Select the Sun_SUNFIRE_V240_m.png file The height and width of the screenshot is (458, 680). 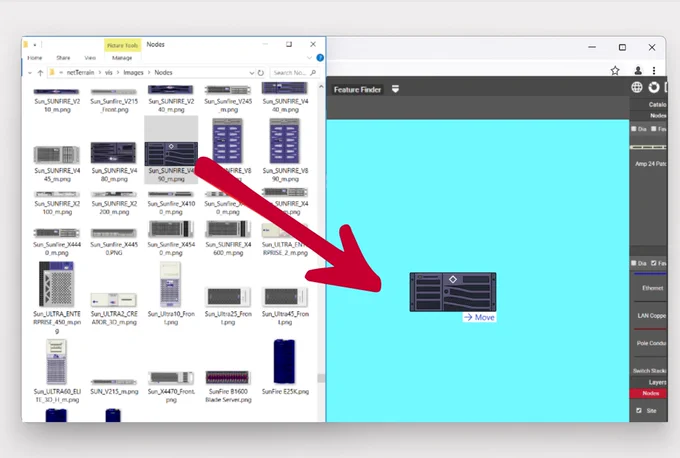(x=171, y=98)
